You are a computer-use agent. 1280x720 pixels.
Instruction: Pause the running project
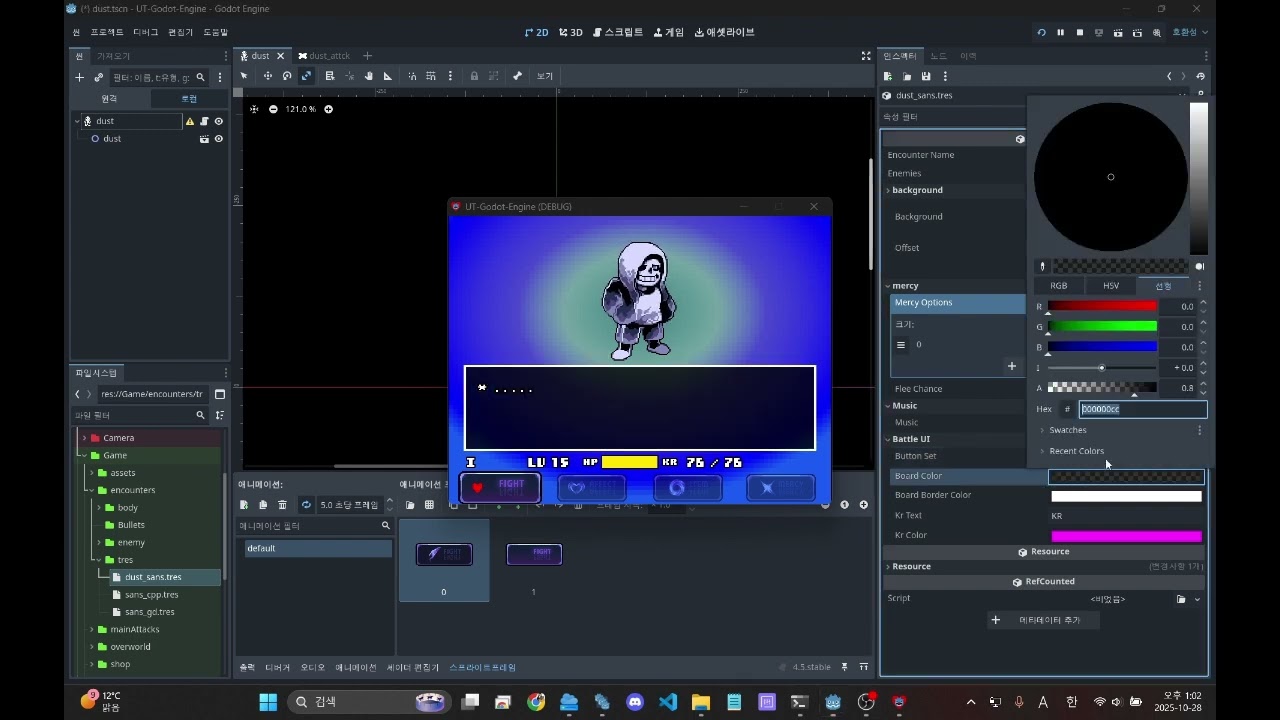point(1060,33)
